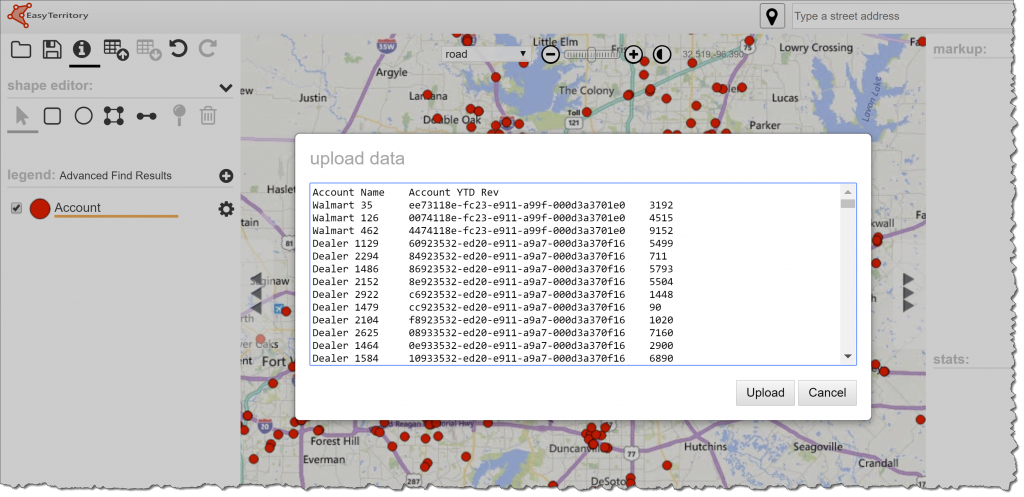Select the pointer selection tool
Viewport: 1024px width, 497px height.
22,117
